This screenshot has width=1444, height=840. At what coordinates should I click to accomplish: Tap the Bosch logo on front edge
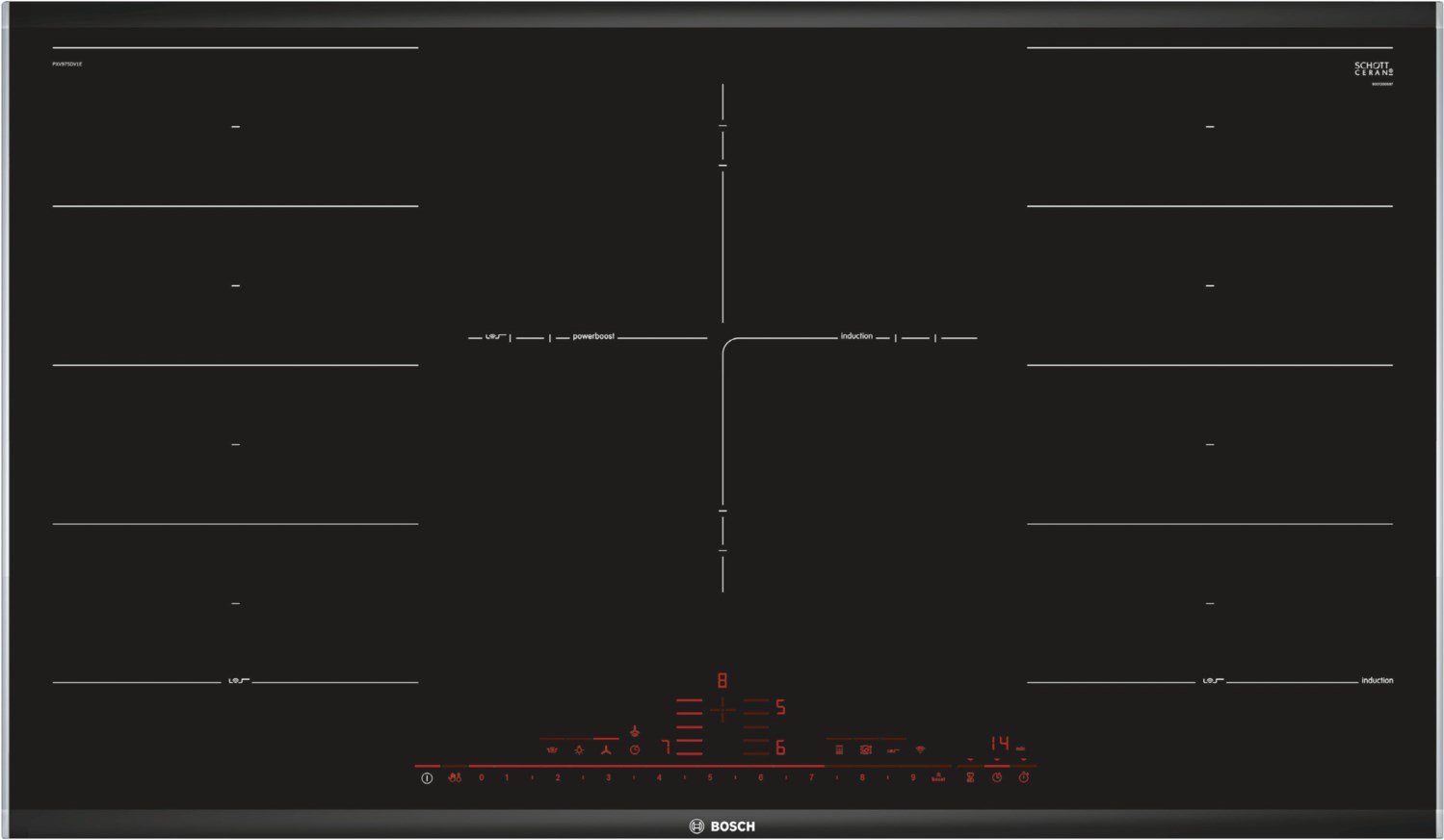coord(722,827)
